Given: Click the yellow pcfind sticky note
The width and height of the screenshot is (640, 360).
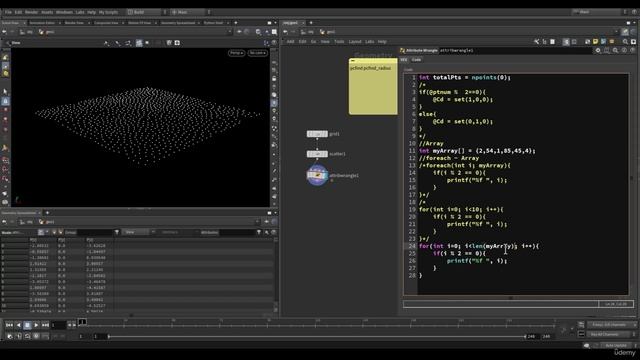Looking at the screenshot, I should [x=373, y=87].
